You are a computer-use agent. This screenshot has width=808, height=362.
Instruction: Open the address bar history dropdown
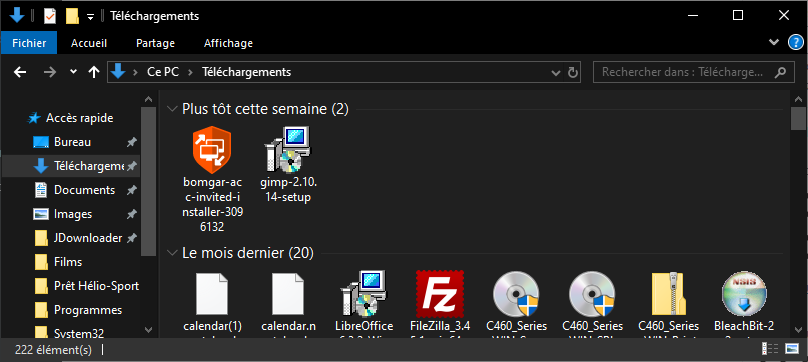[x=556, y=72]
